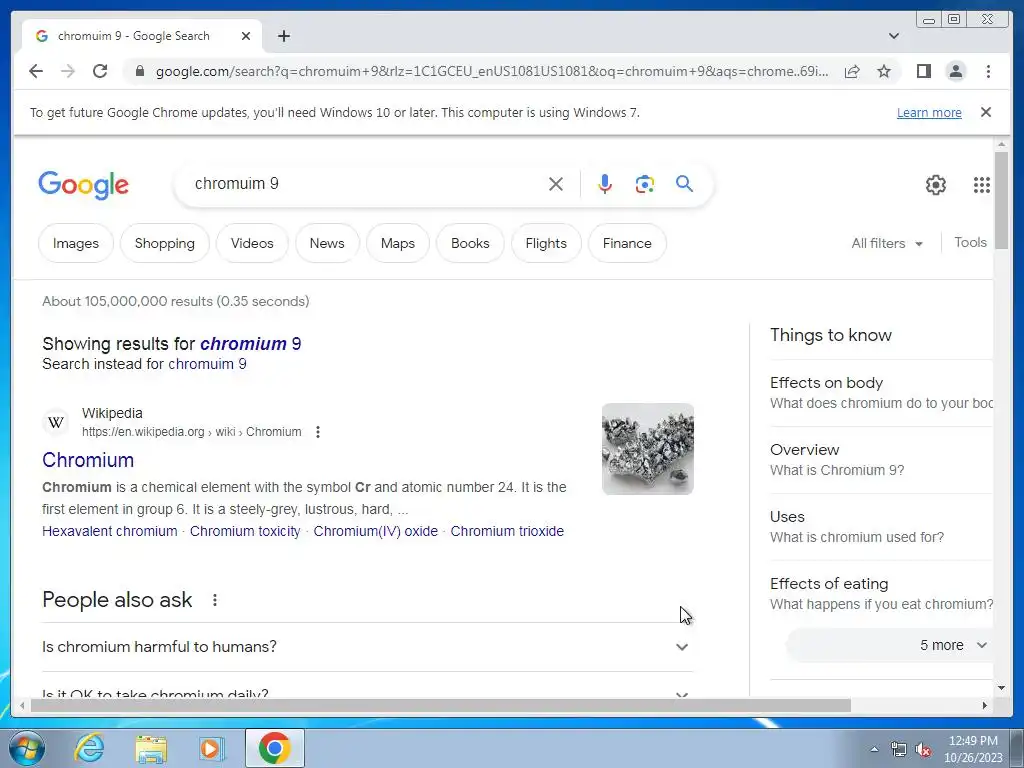Switch to Maps results
The height and width of the screenshot is (768, 1024).
(x=398, y=243)
